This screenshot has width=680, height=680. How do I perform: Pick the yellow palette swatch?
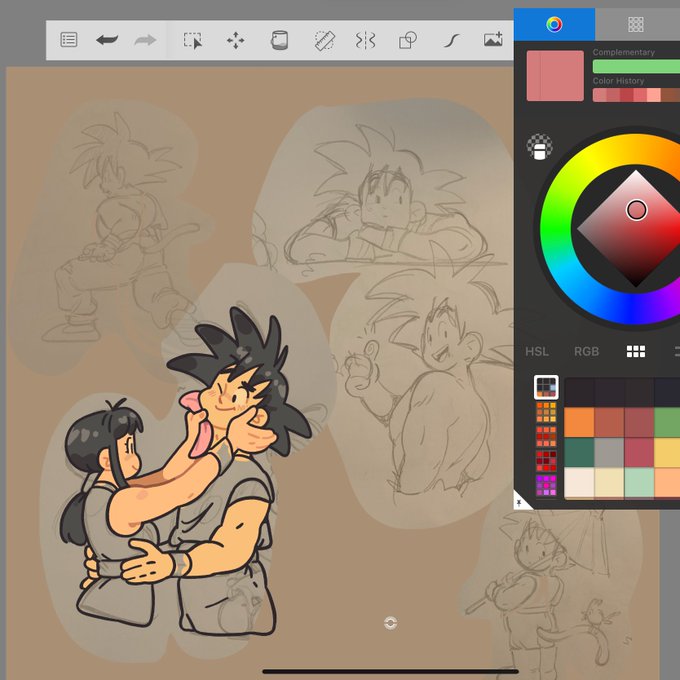click(x=667, y=452)
